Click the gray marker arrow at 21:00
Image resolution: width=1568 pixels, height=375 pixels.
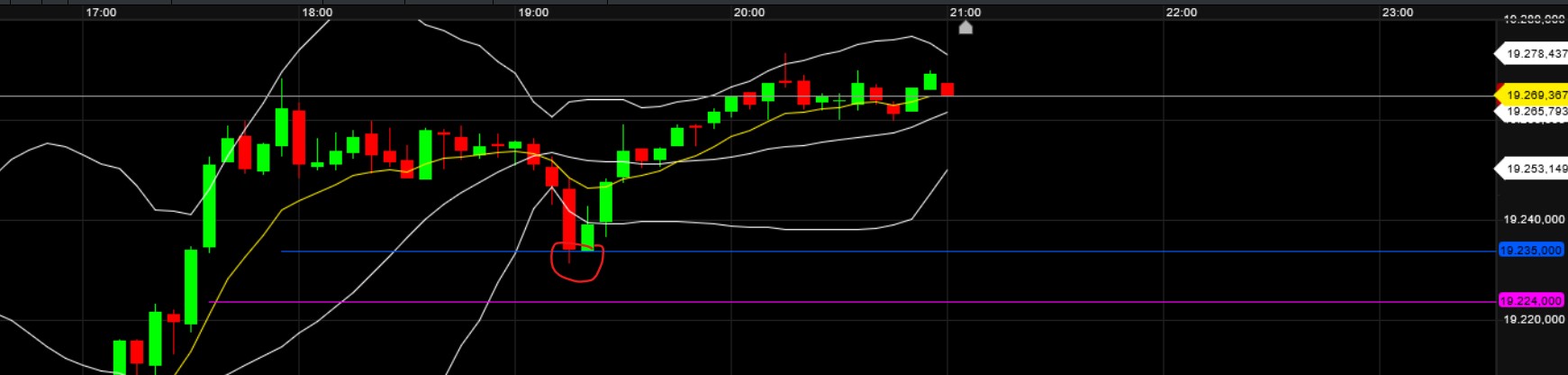tap(965, 27)
